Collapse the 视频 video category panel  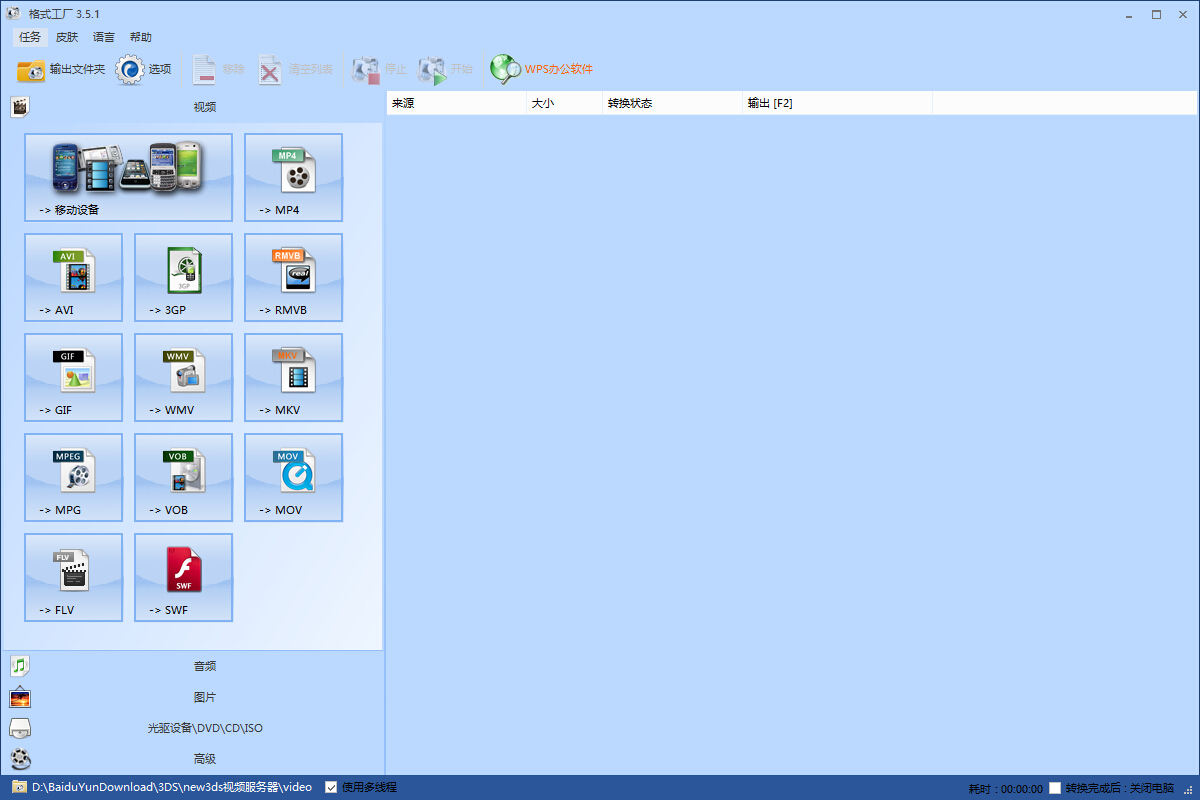coord(193,107)
